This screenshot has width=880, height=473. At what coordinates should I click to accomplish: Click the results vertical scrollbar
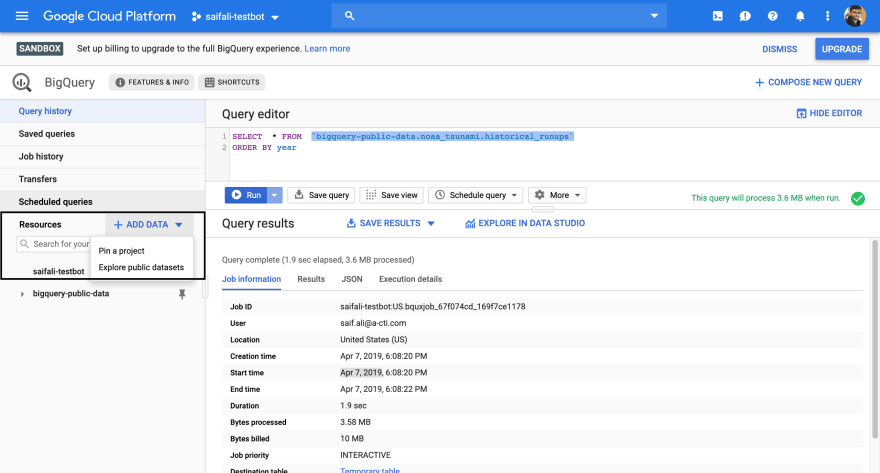(x=875, y=339)
